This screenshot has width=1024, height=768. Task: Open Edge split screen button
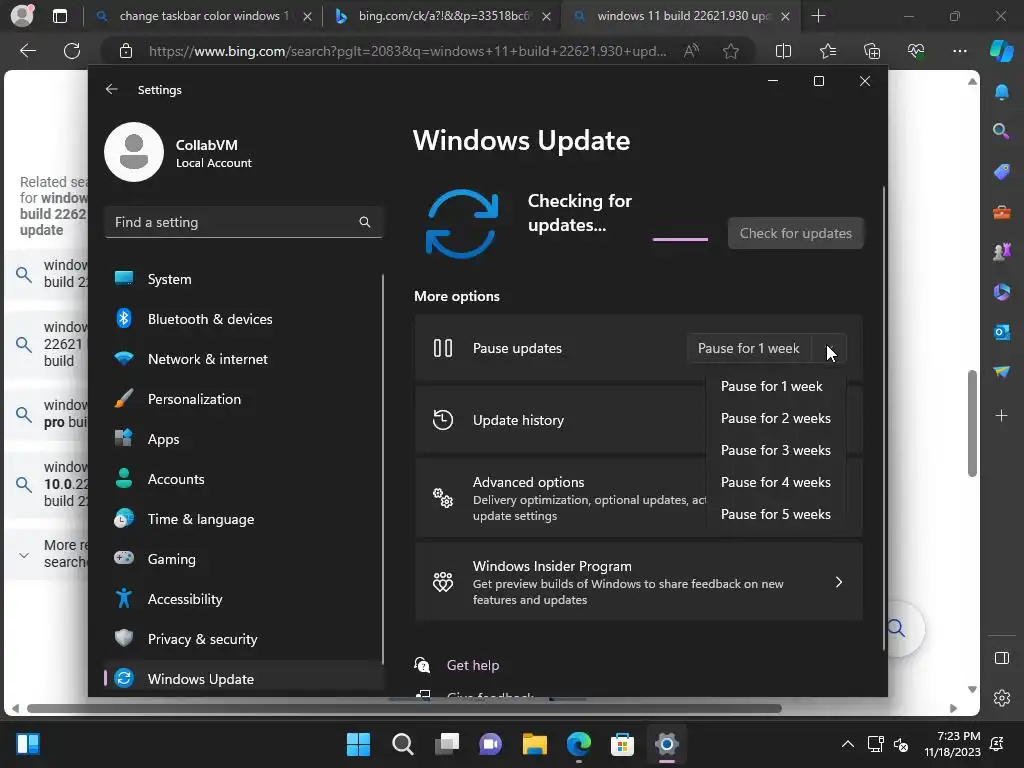pyautogui.click(x=783, y=51)
